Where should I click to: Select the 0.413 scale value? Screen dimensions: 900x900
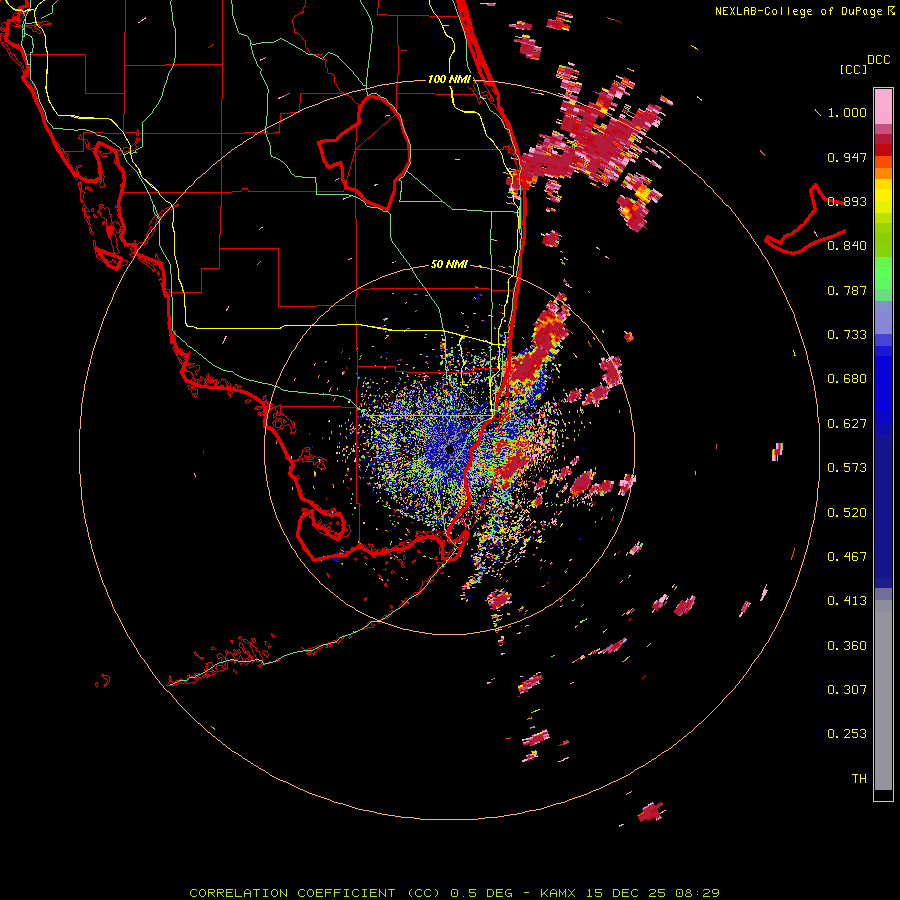[x=847, y=601]
